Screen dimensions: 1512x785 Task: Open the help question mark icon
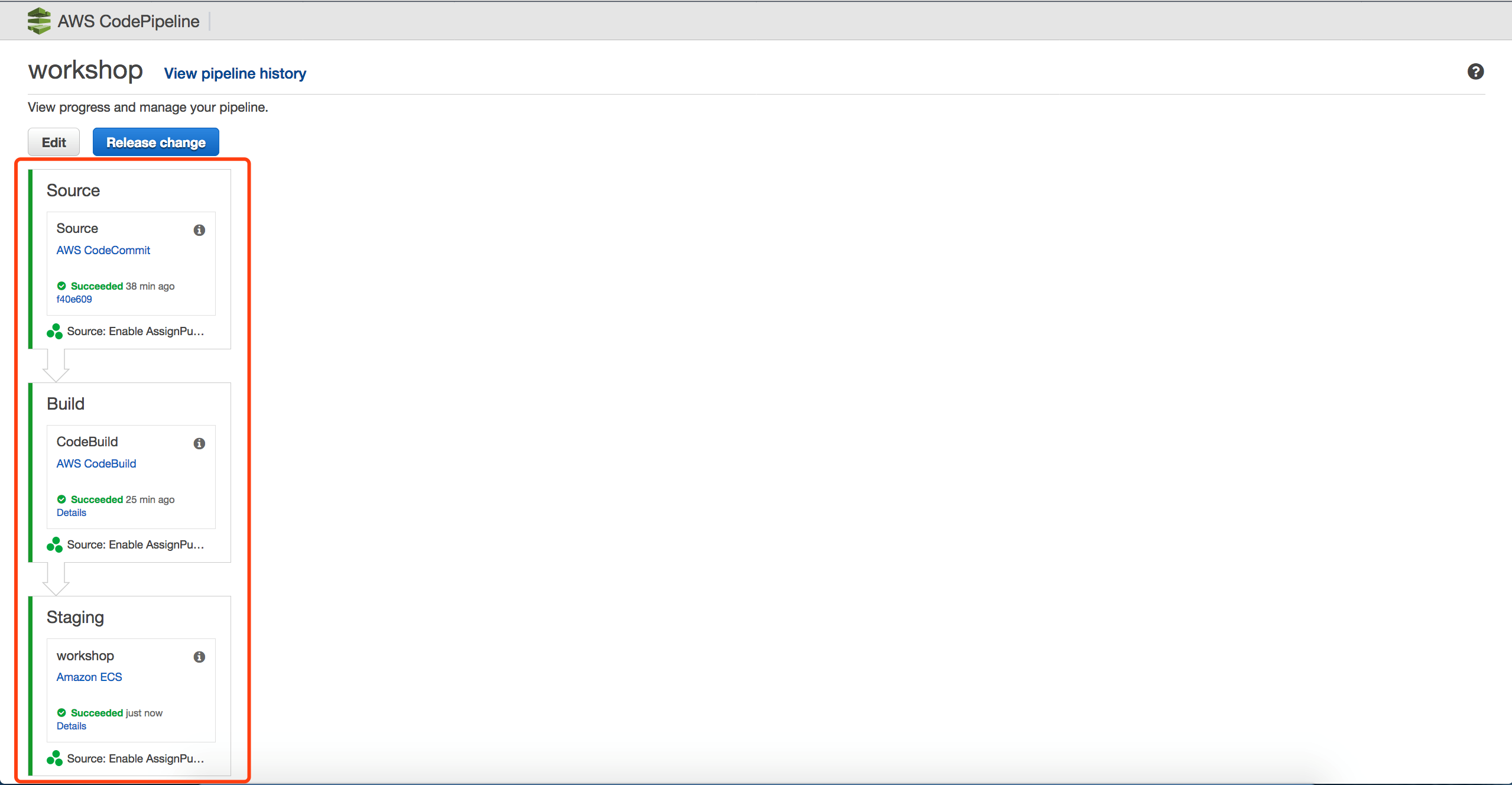pyautogui.click(x=1475, y=72)
